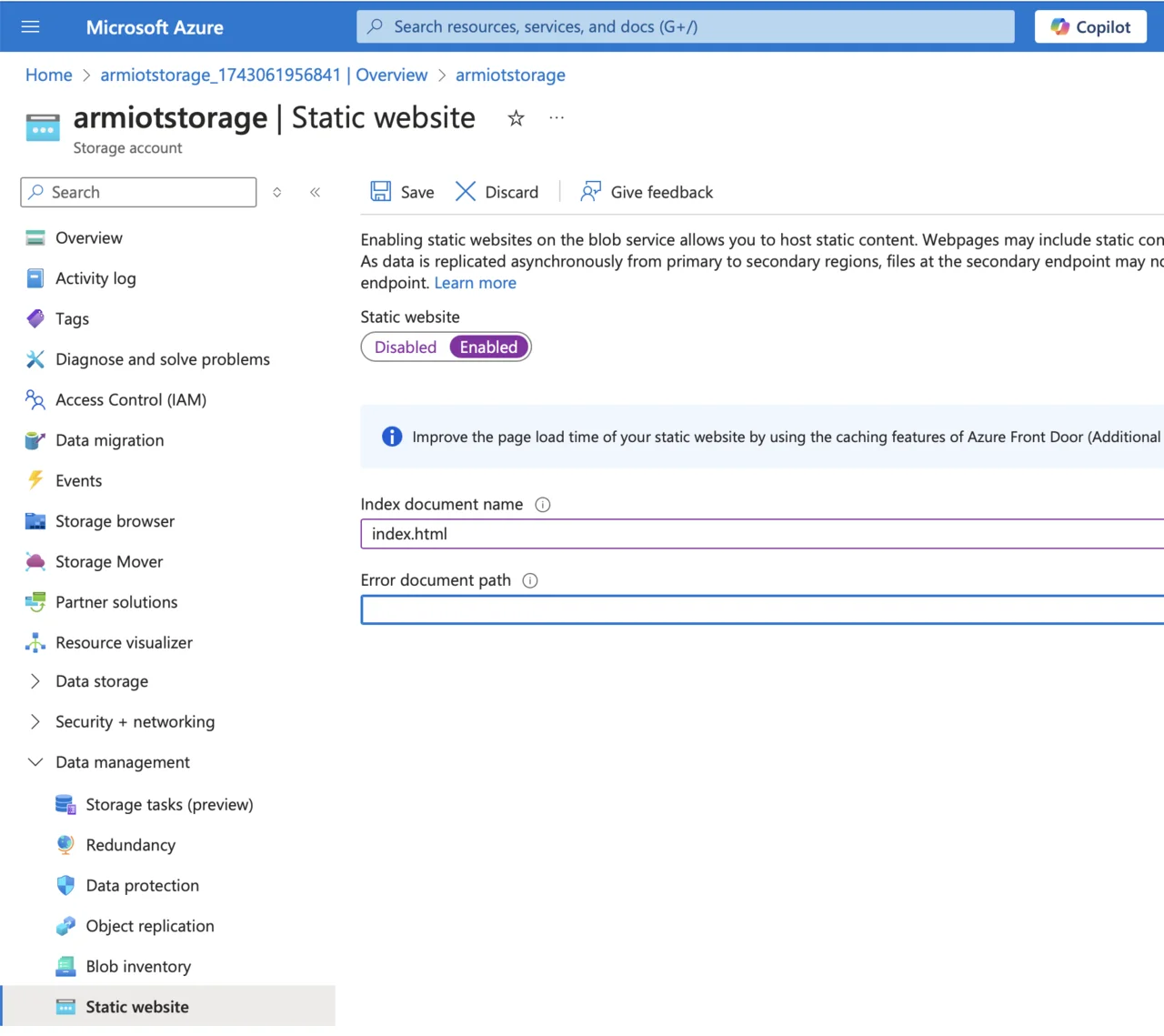The width and height of the screenshot is (1164, 1036).
Task: Click the Discard X icon
Action: pyautogui.click(x=466, y=192)
